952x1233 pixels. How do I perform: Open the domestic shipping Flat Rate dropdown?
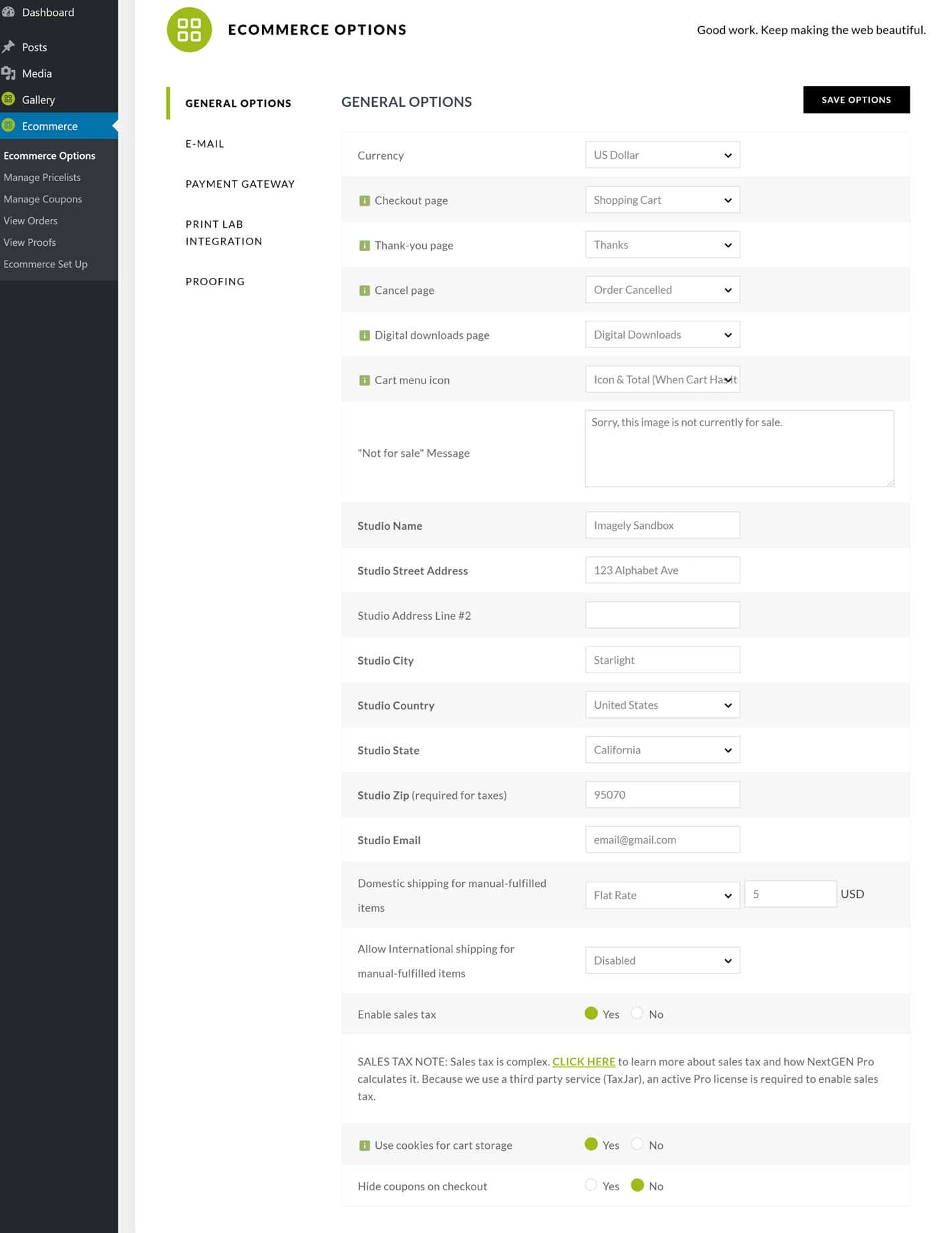point(662,894)
